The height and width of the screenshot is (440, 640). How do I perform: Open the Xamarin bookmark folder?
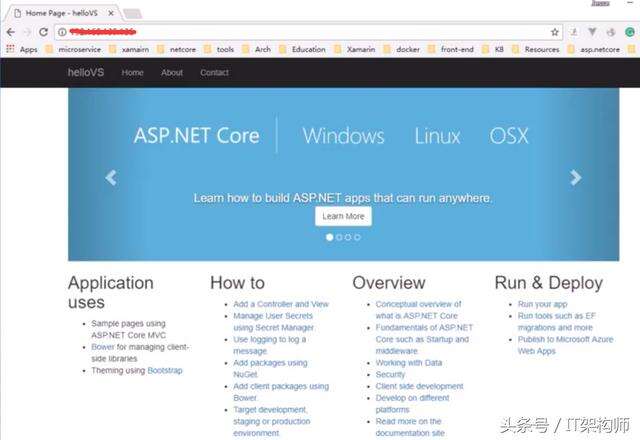click(x=351, y=48)
